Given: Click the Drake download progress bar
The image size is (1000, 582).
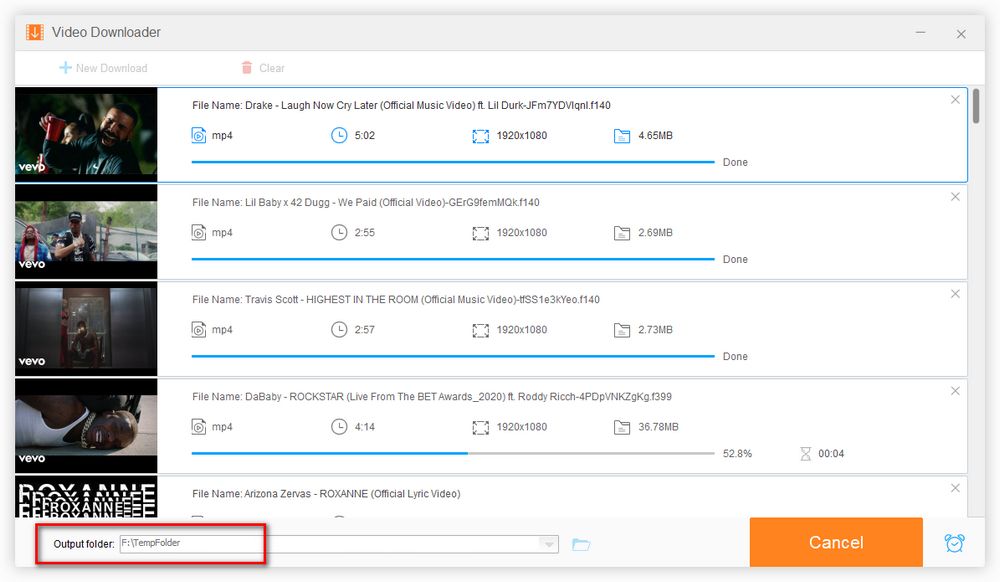Looking at the screenshot, I should point(453,162).
